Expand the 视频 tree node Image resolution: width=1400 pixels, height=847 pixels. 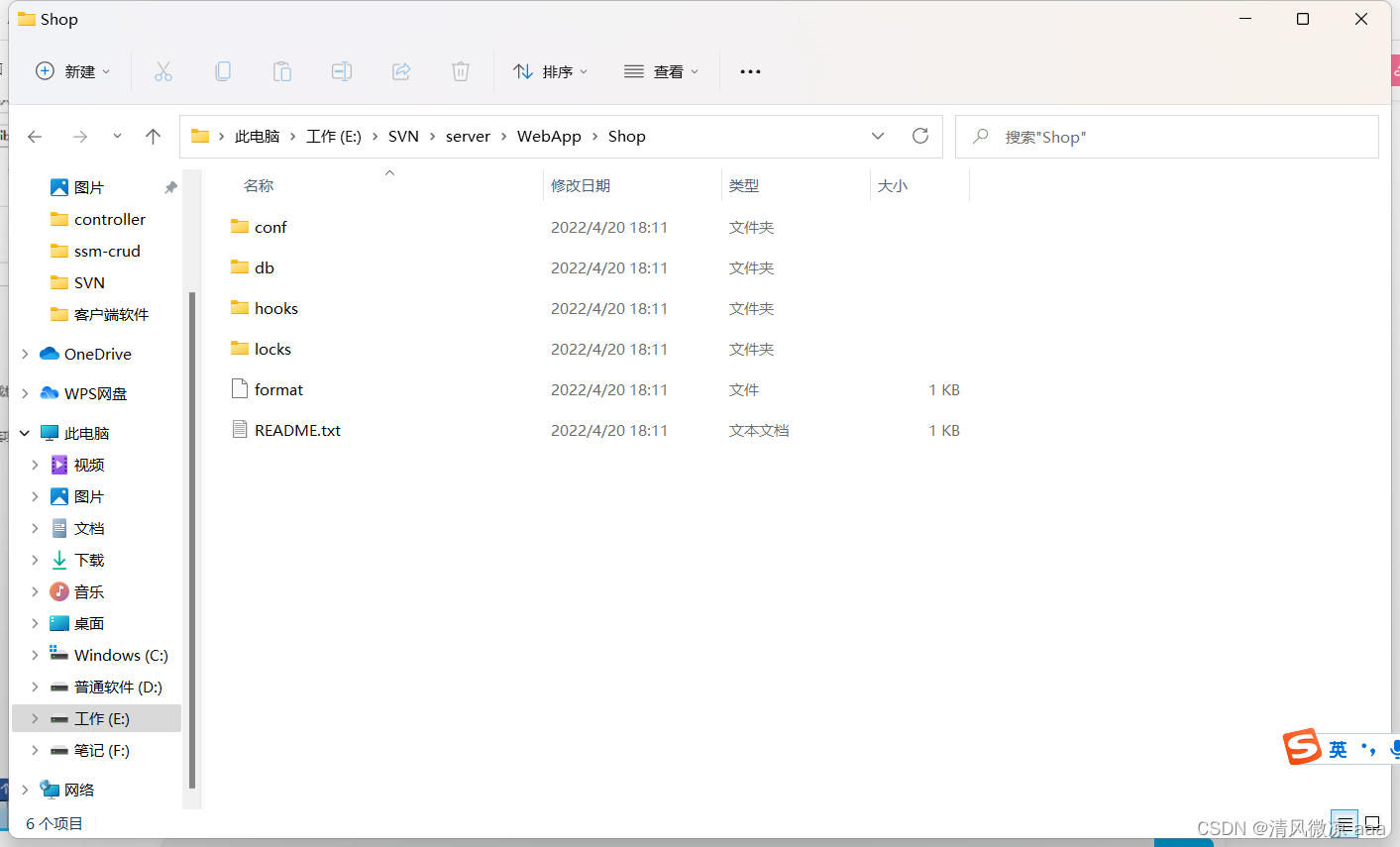(35, 465)
